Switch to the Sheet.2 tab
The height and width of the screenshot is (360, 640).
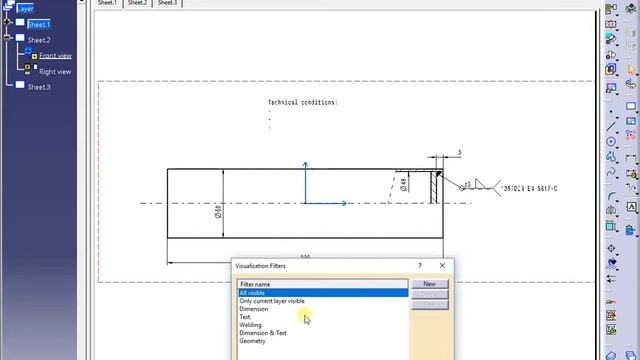pos(137,3)
